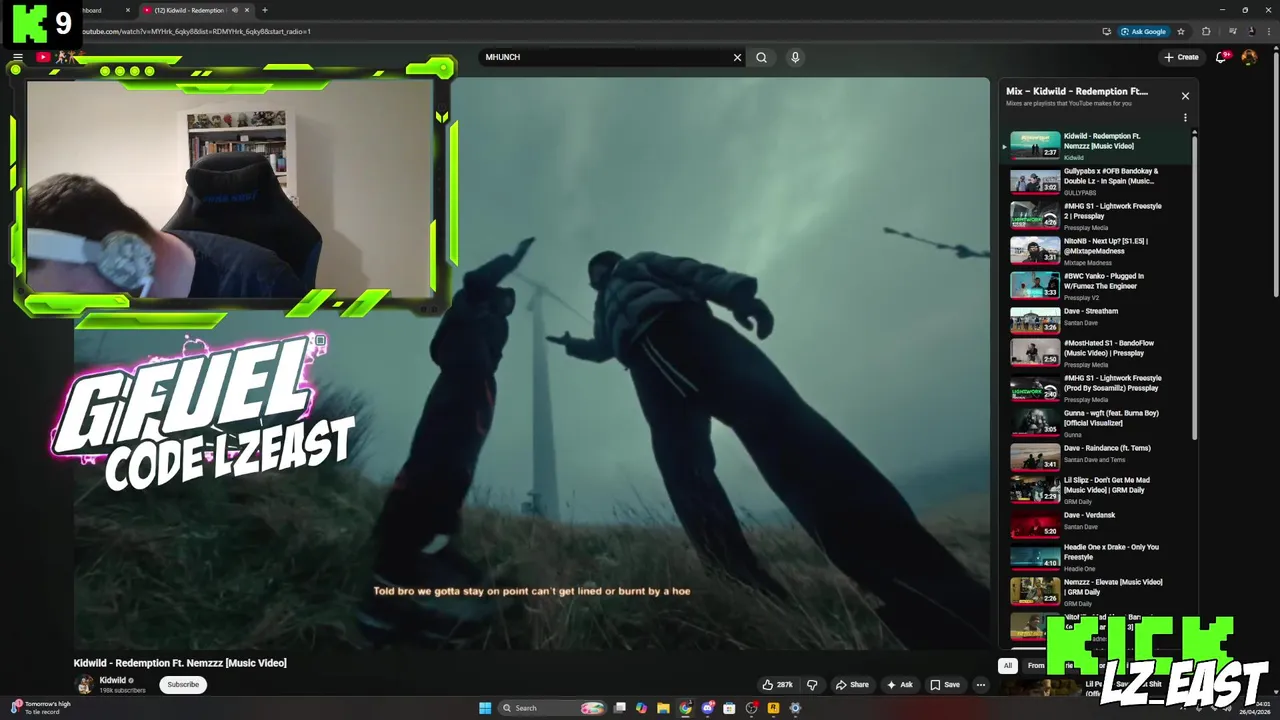Dislike the Kidwild video
Viewport: 1280px width, 720px height.
coord(812,685)
